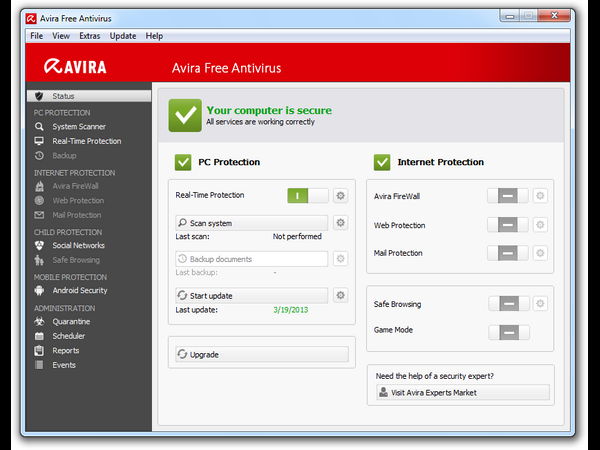Select Reports label in the sidebar
Screen dimensions: 600x450
(66, 351)
